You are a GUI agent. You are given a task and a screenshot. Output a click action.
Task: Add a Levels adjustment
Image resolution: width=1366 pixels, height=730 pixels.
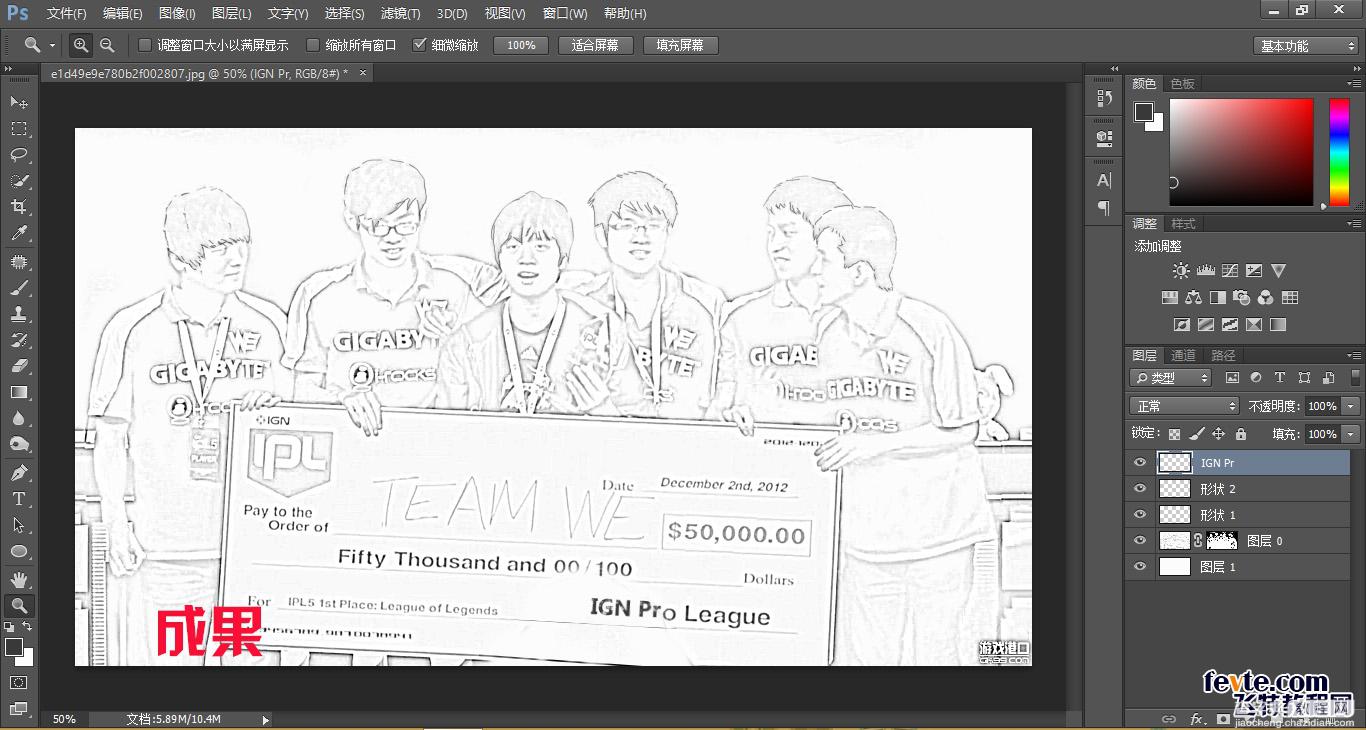coord(1205,271)
